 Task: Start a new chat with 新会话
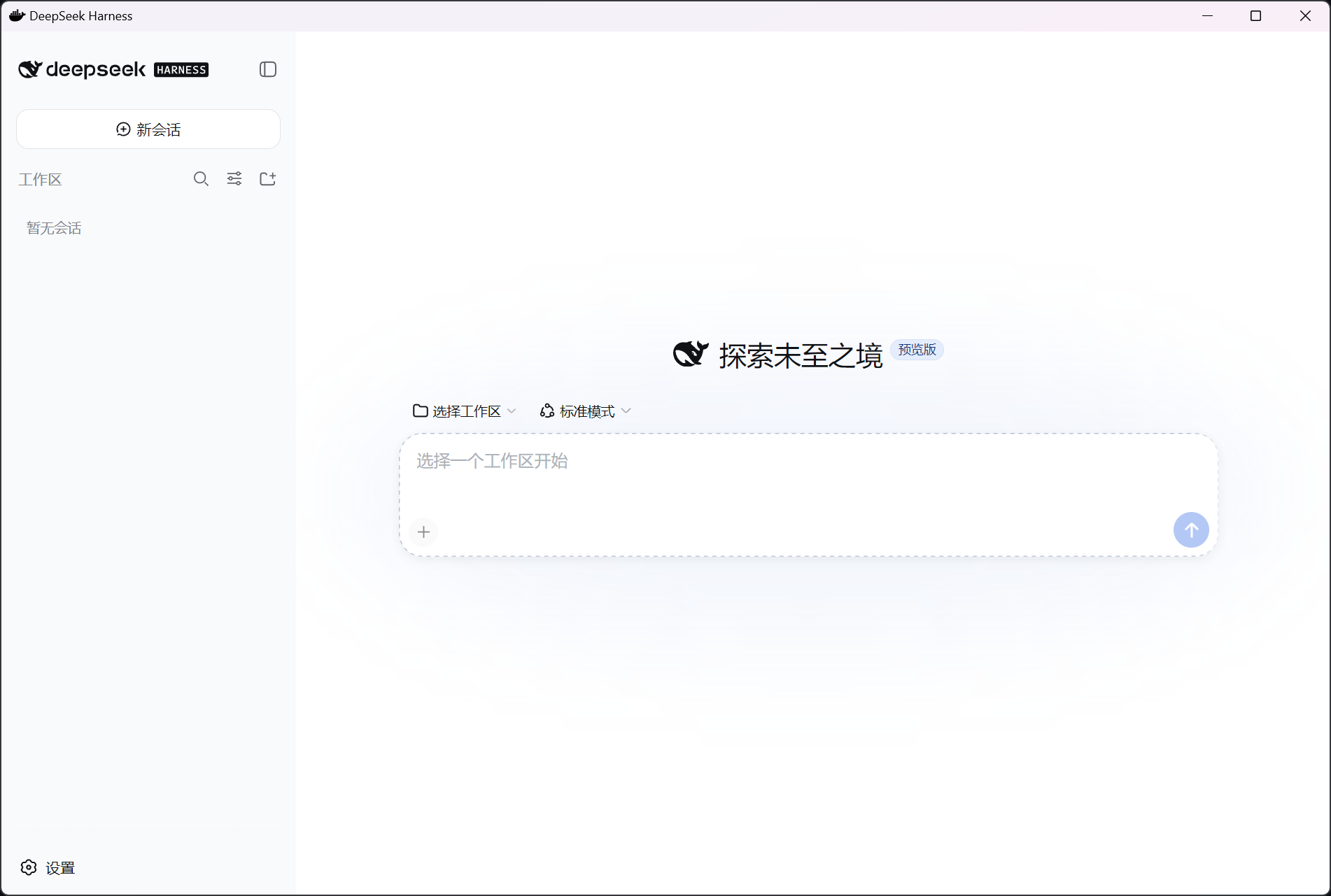coord(148,129)
